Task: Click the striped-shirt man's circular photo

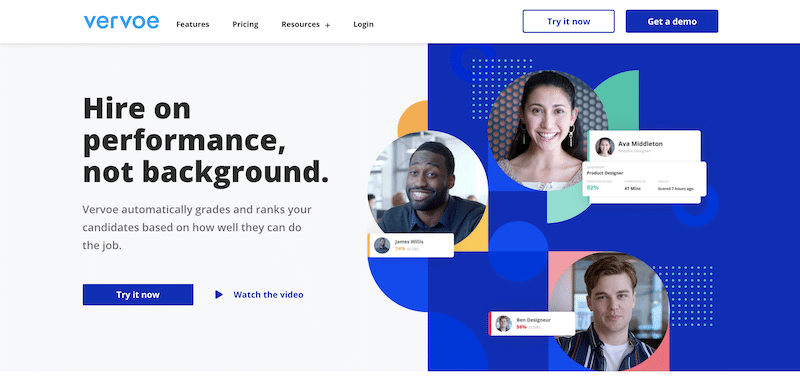Action: coord(609,312)
